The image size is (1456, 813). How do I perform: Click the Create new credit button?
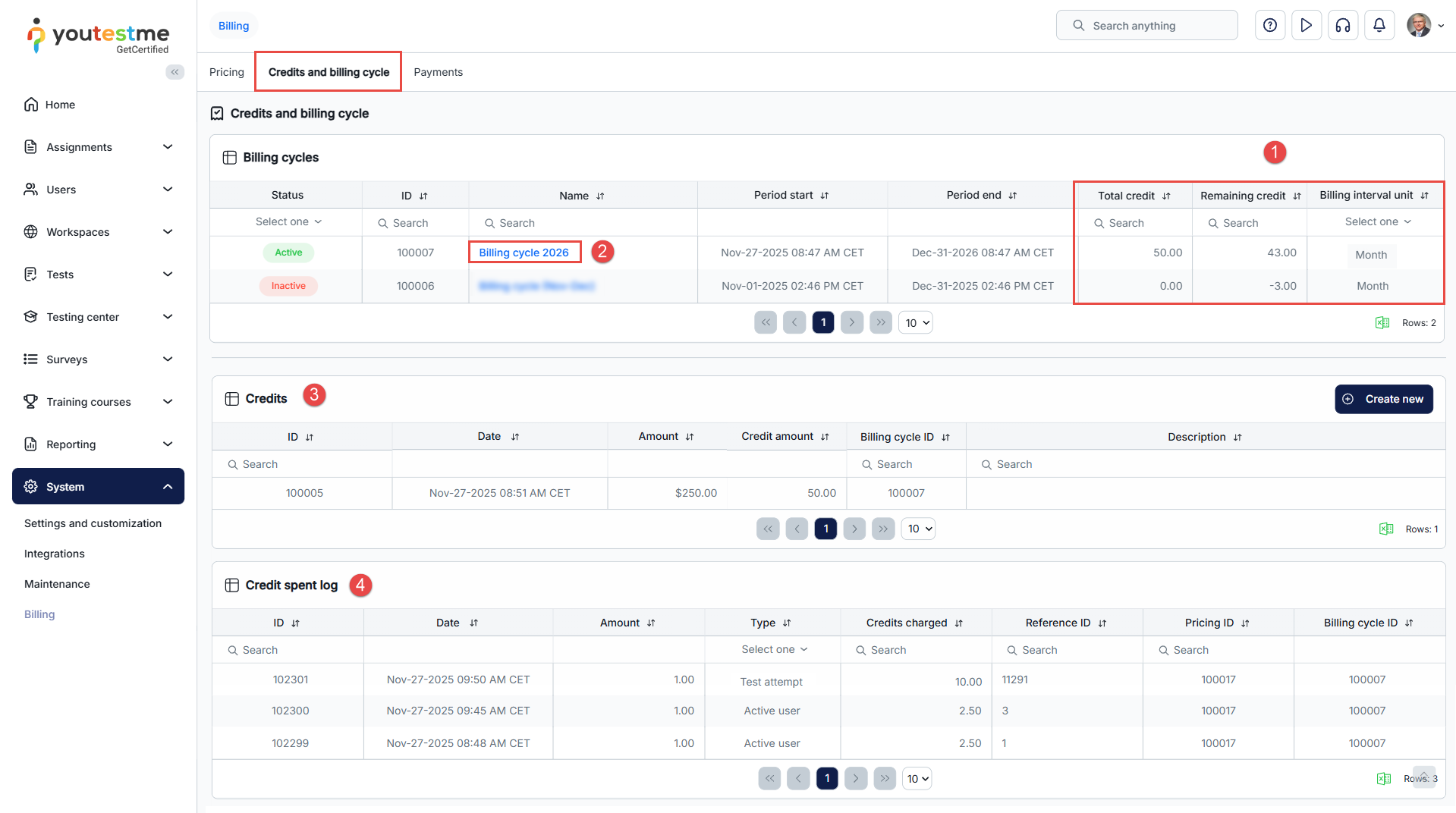coord(1383,400)
